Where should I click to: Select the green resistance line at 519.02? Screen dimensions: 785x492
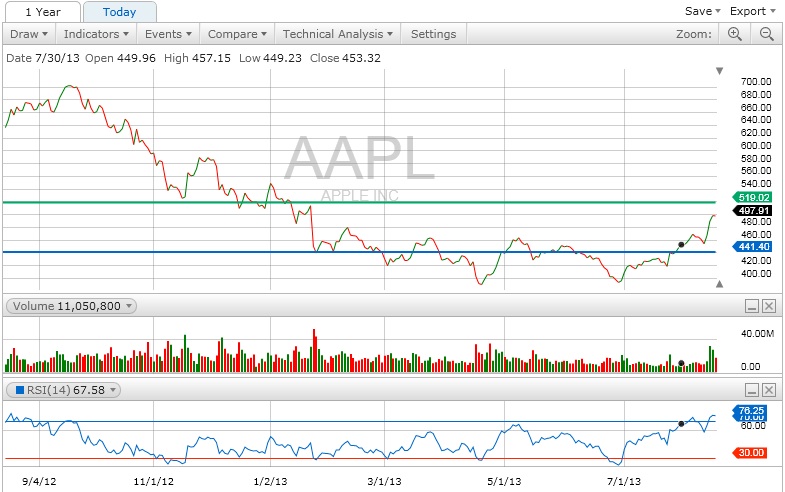359,202
